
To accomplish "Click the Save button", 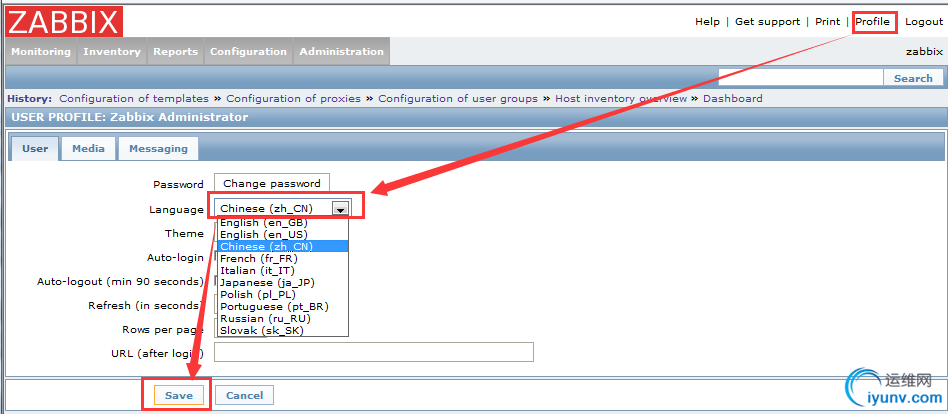I will (179, 395).
